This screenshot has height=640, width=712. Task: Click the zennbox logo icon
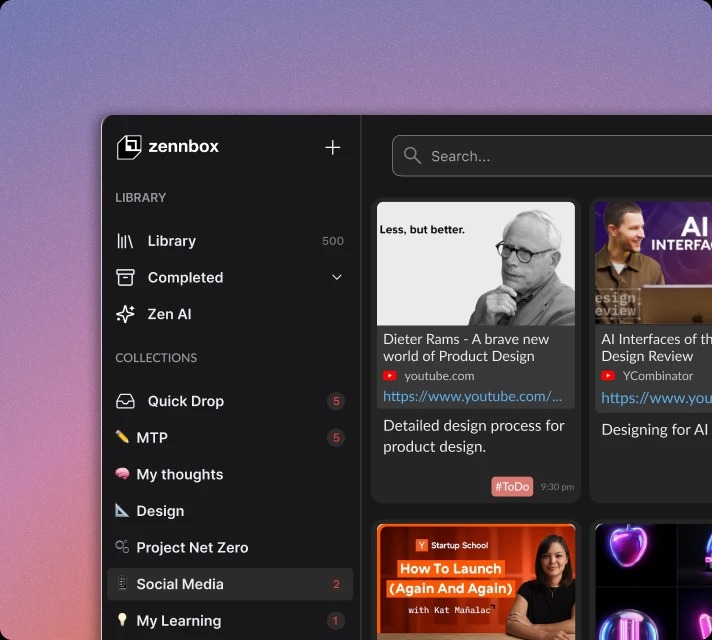(x=129, y=147)
